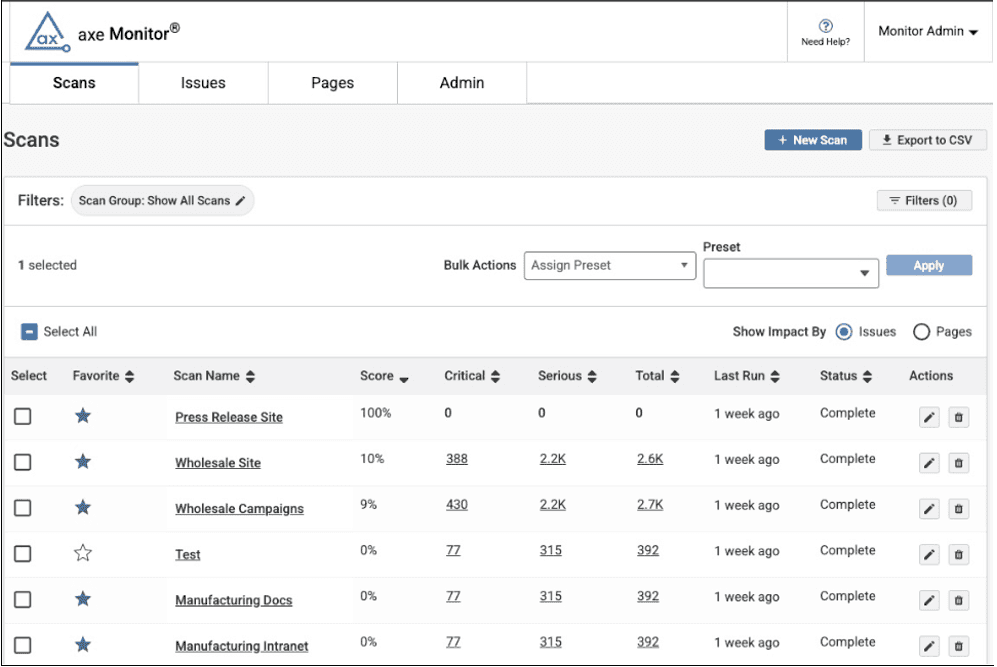Edit the Manufacturing Intranet scan with pencil icon

(929, 647)
